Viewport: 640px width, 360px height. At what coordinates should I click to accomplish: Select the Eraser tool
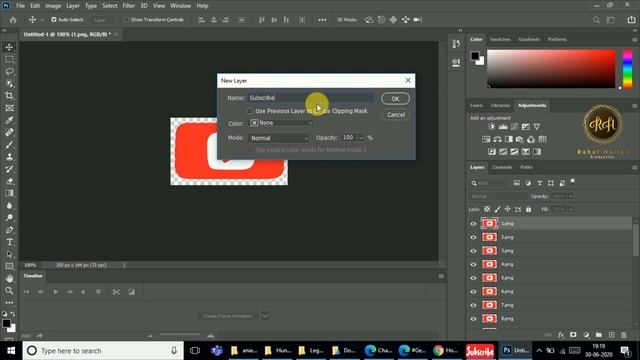click(9, 181)
